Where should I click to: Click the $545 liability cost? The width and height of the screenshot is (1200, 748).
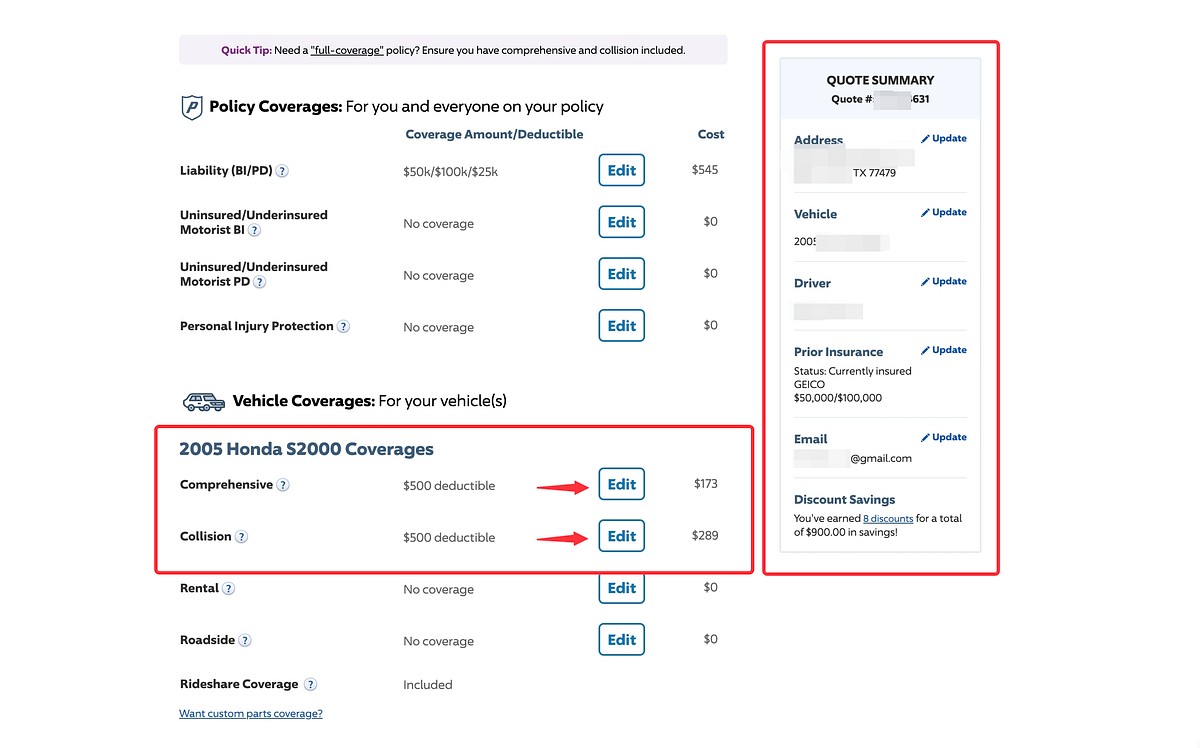point(705,170)
